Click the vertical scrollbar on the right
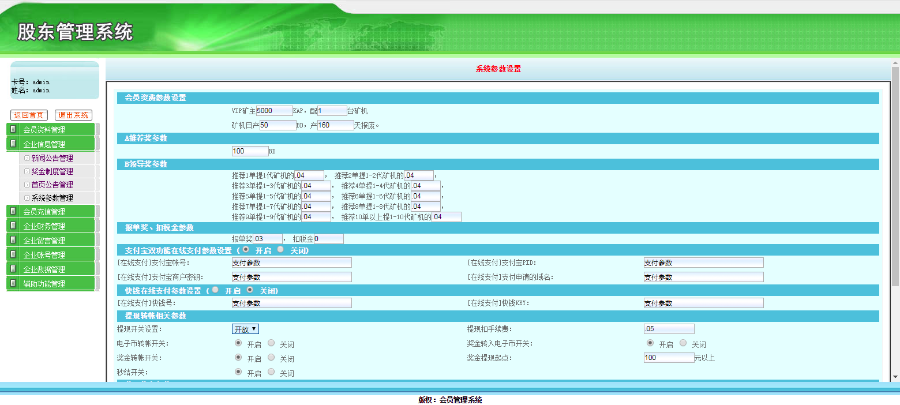The height and width of the screenshot is (405, 900). point(893,200)
